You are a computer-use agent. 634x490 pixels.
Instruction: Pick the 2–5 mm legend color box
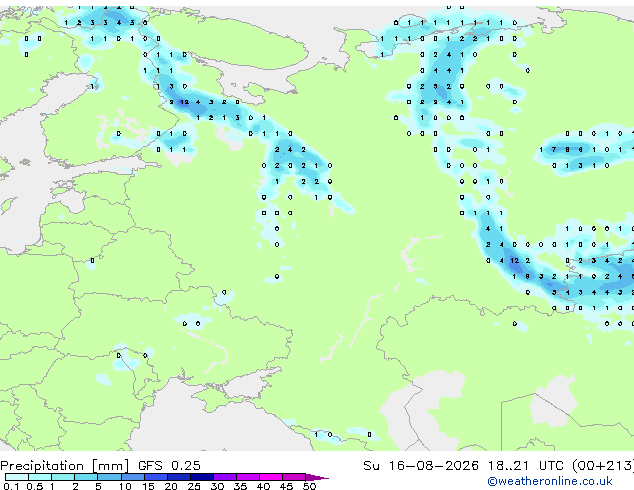(x=86, y=477)
